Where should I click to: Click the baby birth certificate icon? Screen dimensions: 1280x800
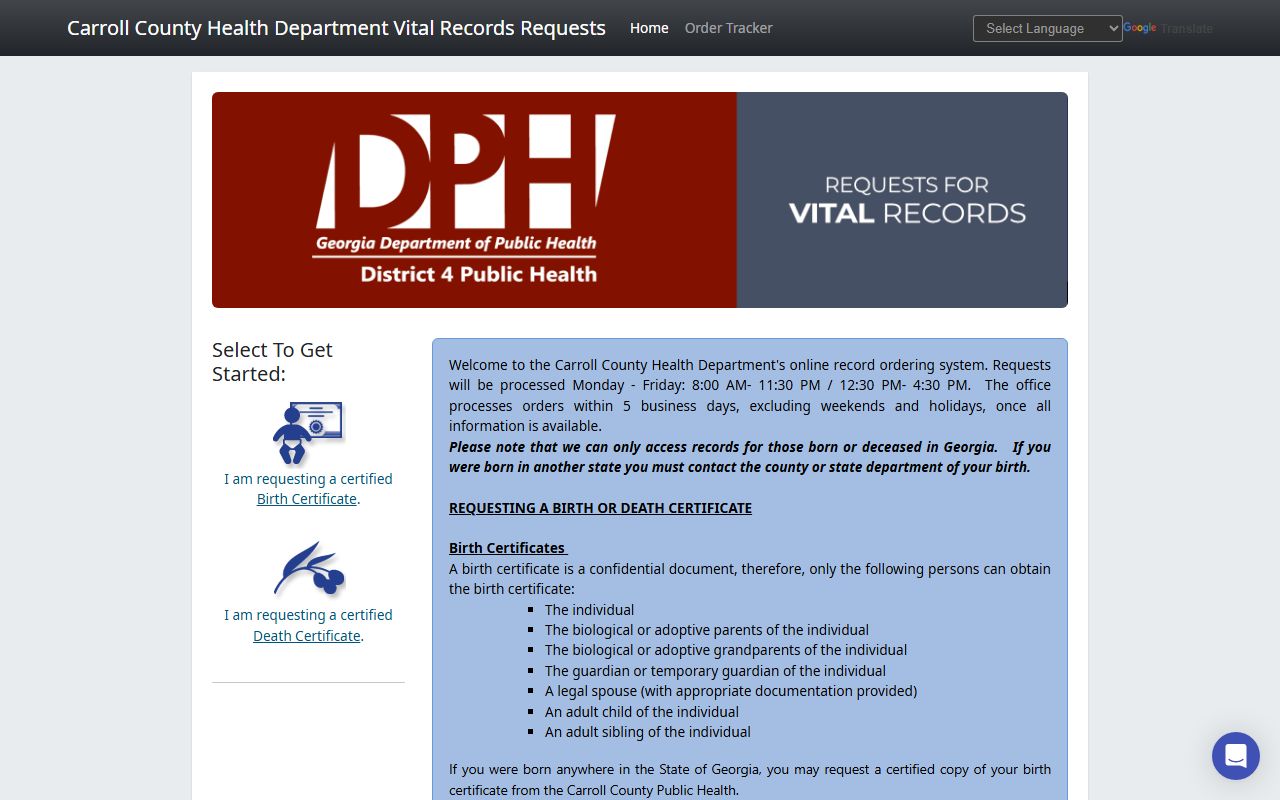coord(308,433)
